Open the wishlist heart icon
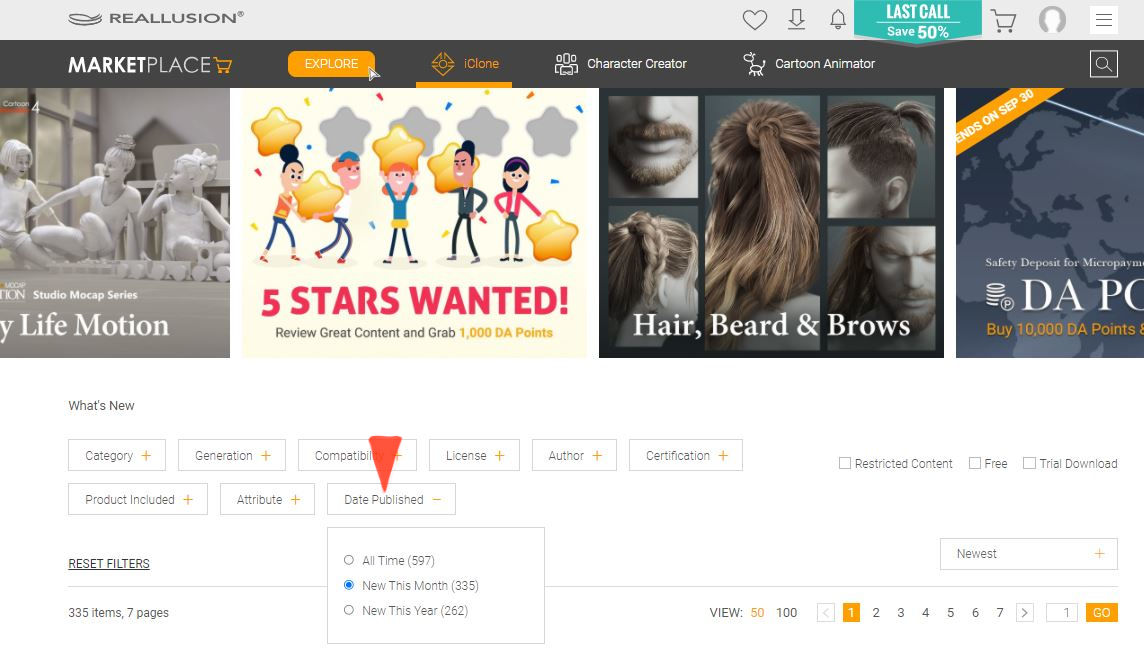This screenshot has width=1144, height=652. (x=754, y=20)
